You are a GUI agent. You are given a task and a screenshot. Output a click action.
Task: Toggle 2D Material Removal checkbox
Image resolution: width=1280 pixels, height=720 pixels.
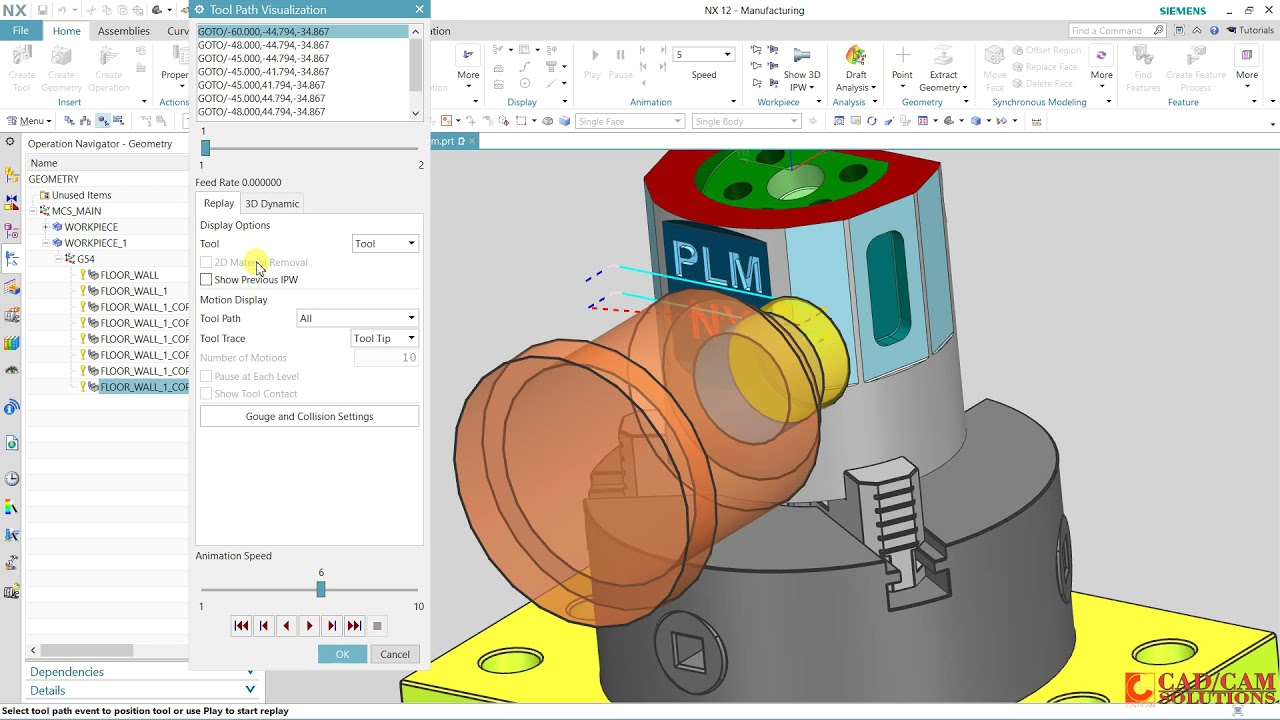pyautogui.click(x=206, y=262)
